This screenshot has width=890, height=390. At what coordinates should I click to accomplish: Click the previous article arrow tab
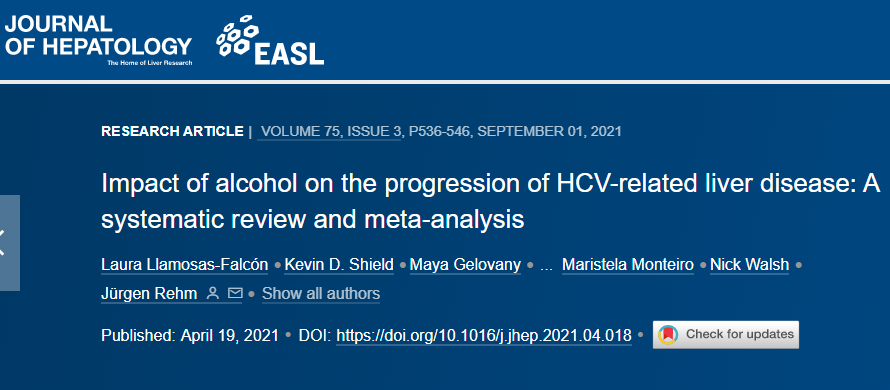(x=10, y=243)
